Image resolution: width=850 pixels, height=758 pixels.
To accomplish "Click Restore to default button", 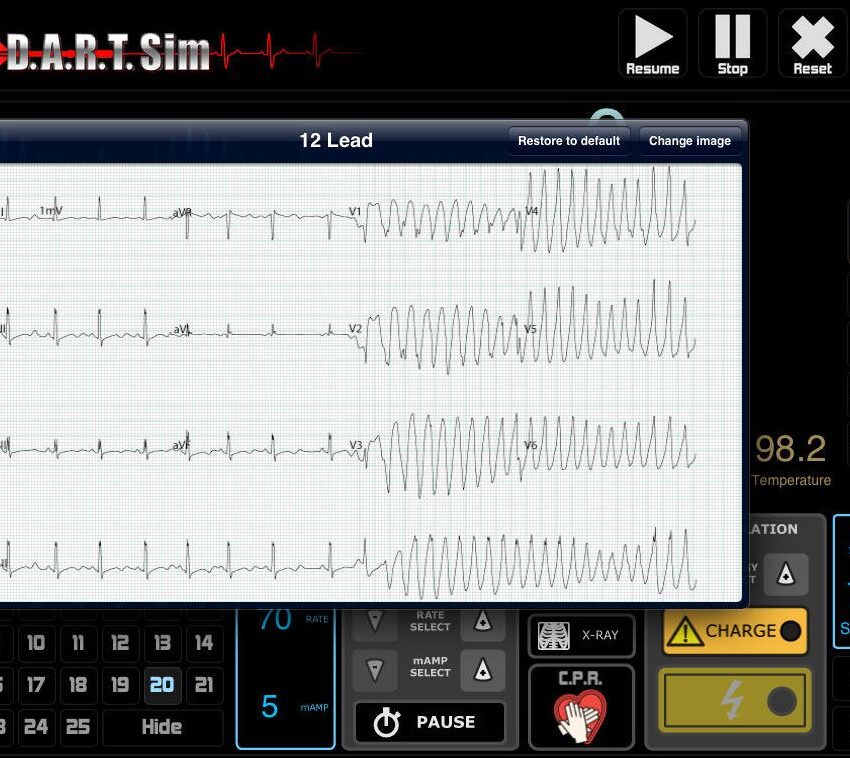I will [569, 141].
